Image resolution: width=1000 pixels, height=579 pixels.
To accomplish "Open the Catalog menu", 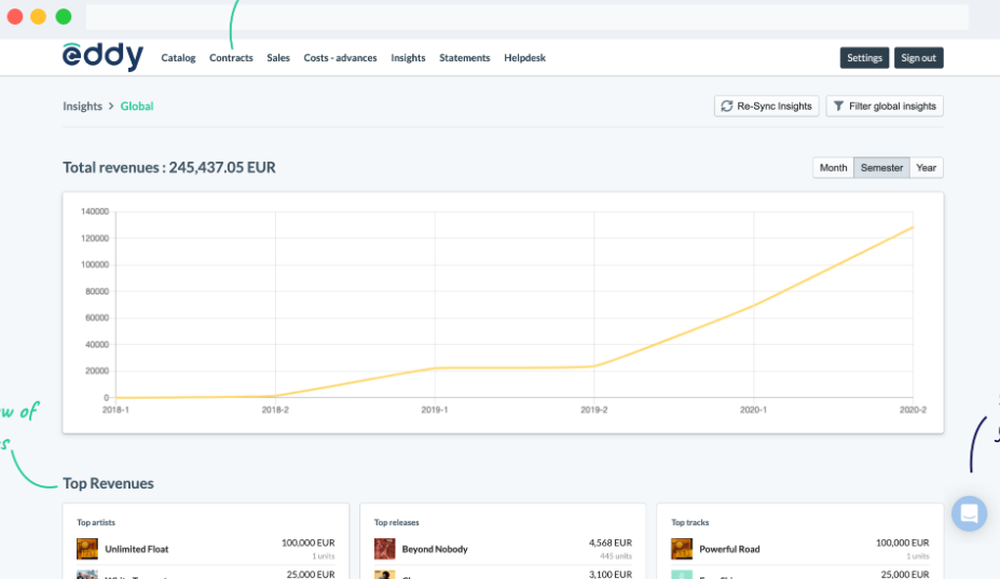I will click(x=179, y=58).
